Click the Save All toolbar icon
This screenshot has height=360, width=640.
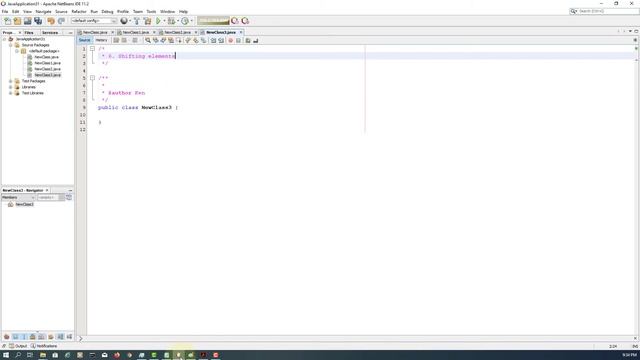pos(38,21)
